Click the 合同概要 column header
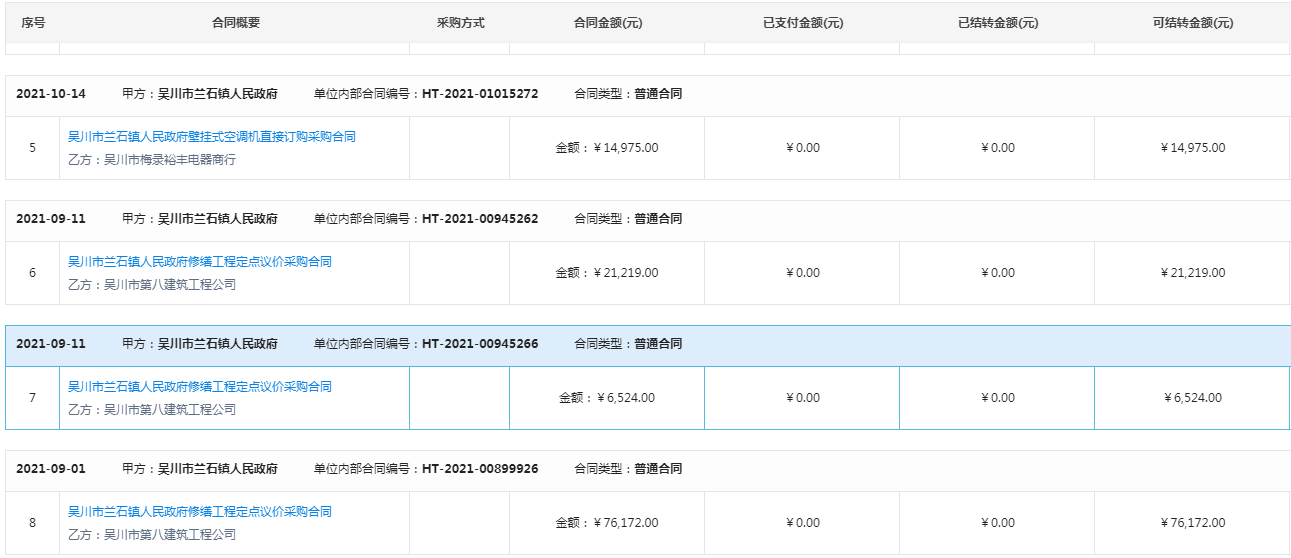This screenshot has height=558, width=1291. click(x=236, y=23)
